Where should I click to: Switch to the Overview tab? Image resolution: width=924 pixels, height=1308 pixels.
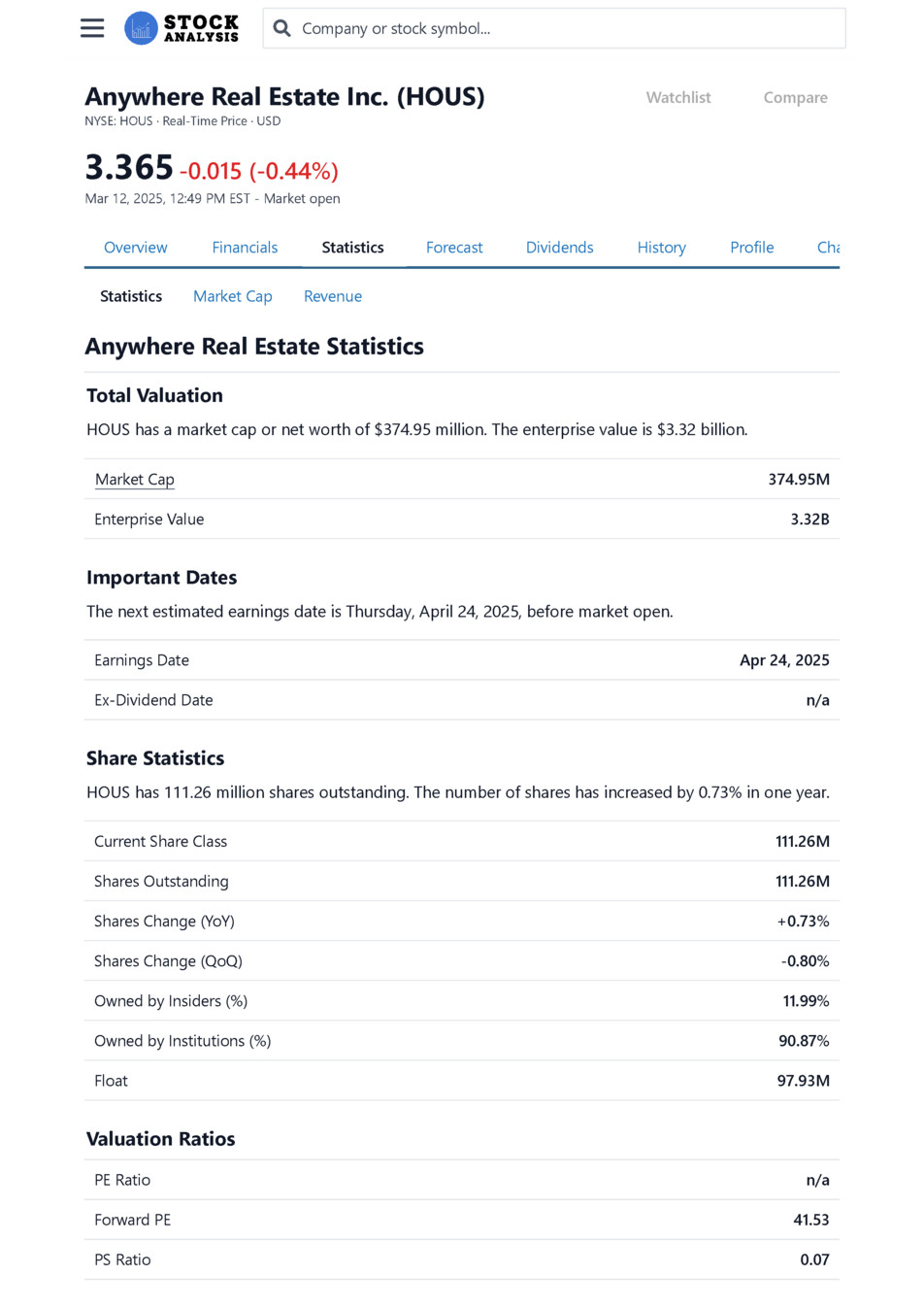point(135,248)
